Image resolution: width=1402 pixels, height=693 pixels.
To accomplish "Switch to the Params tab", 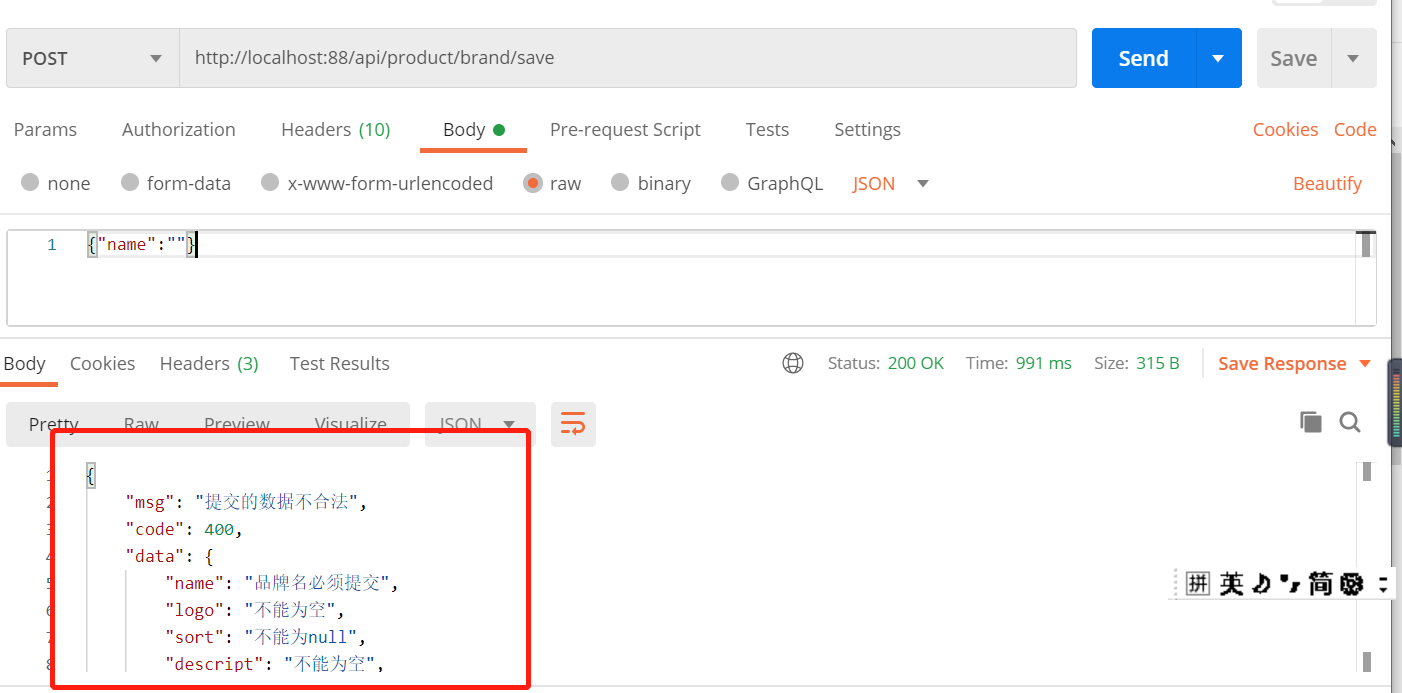I will (x=45, y=129).
